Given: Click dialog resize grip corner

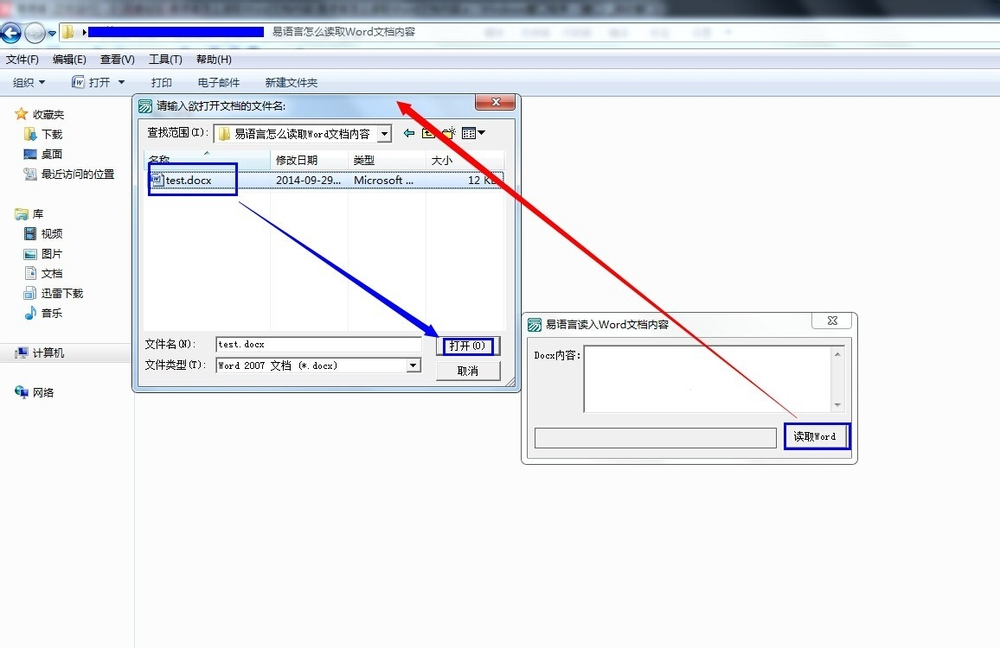Looking at the screenshot, I should [x=510, y=381].
